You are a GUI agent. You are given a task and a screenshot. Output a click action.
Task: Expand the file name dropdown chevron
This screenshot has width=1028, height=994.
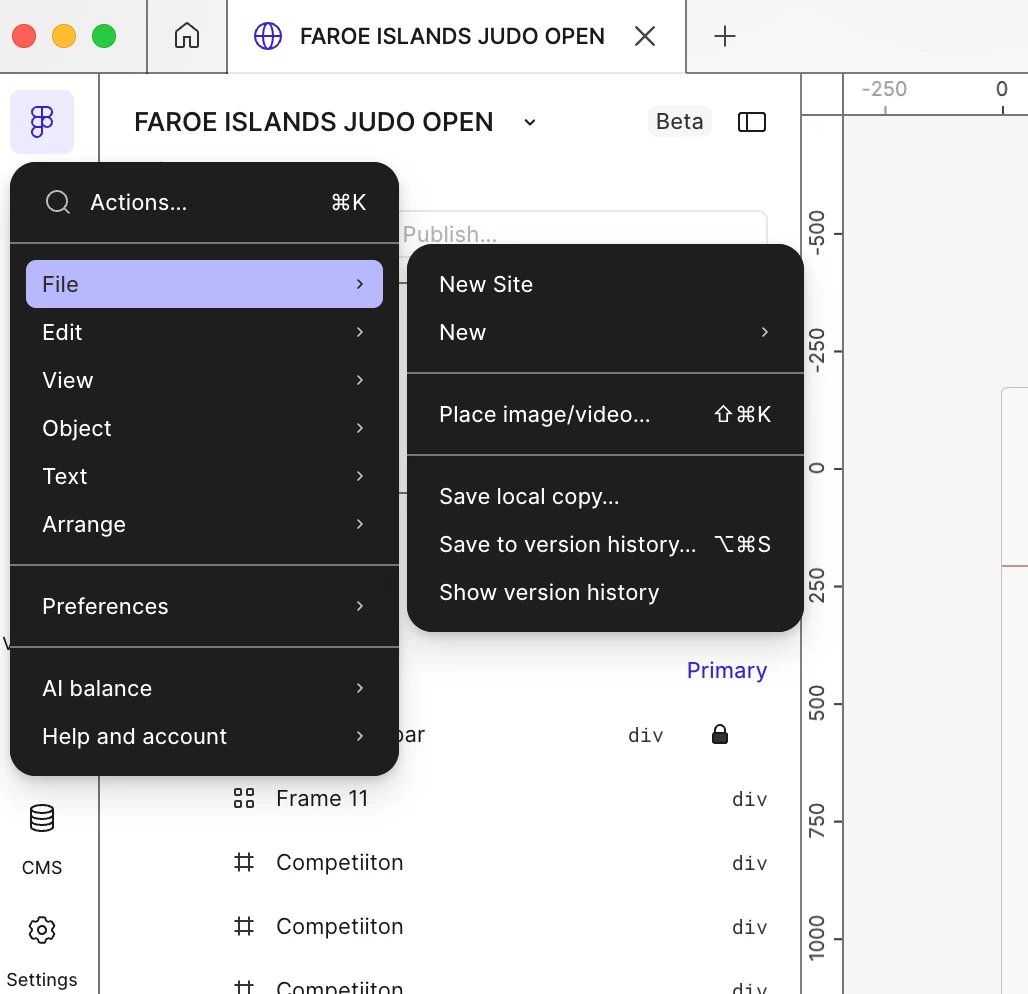[x=530, y=122]
